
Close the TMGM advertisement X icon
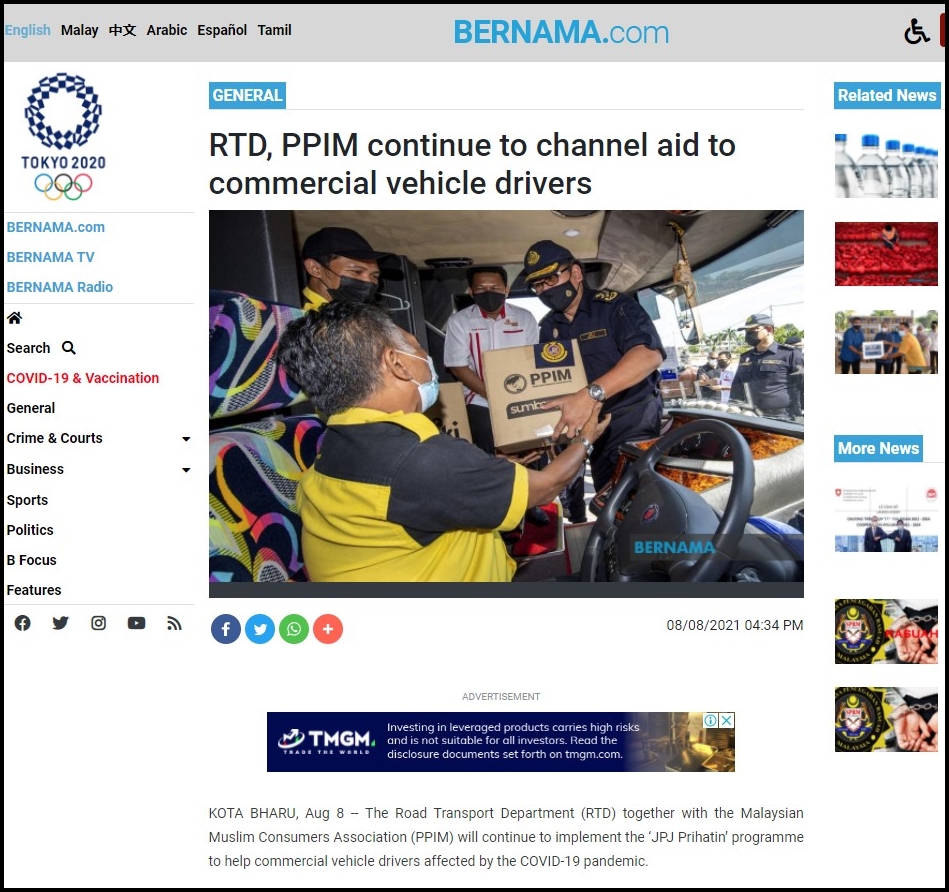point(727,720)
